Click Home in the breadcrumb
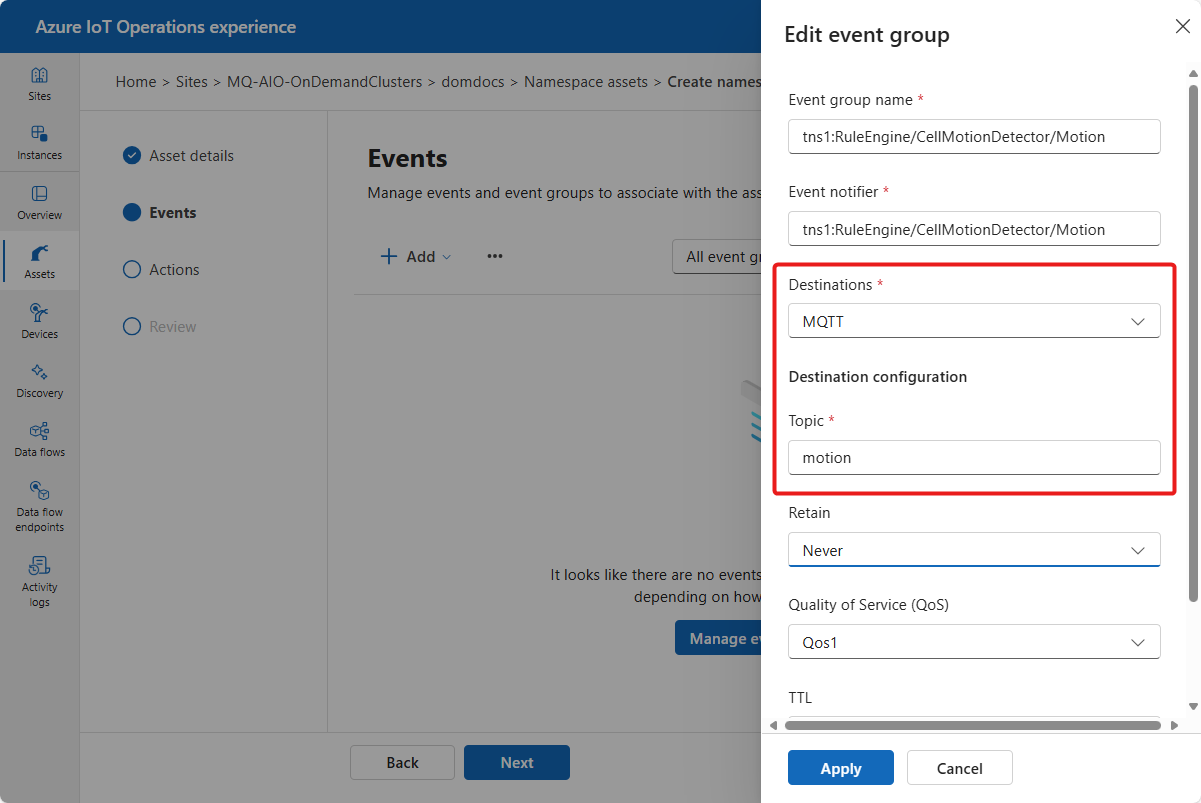The width and height of the screenshot is (1201, 803). (x=136, y=82)
